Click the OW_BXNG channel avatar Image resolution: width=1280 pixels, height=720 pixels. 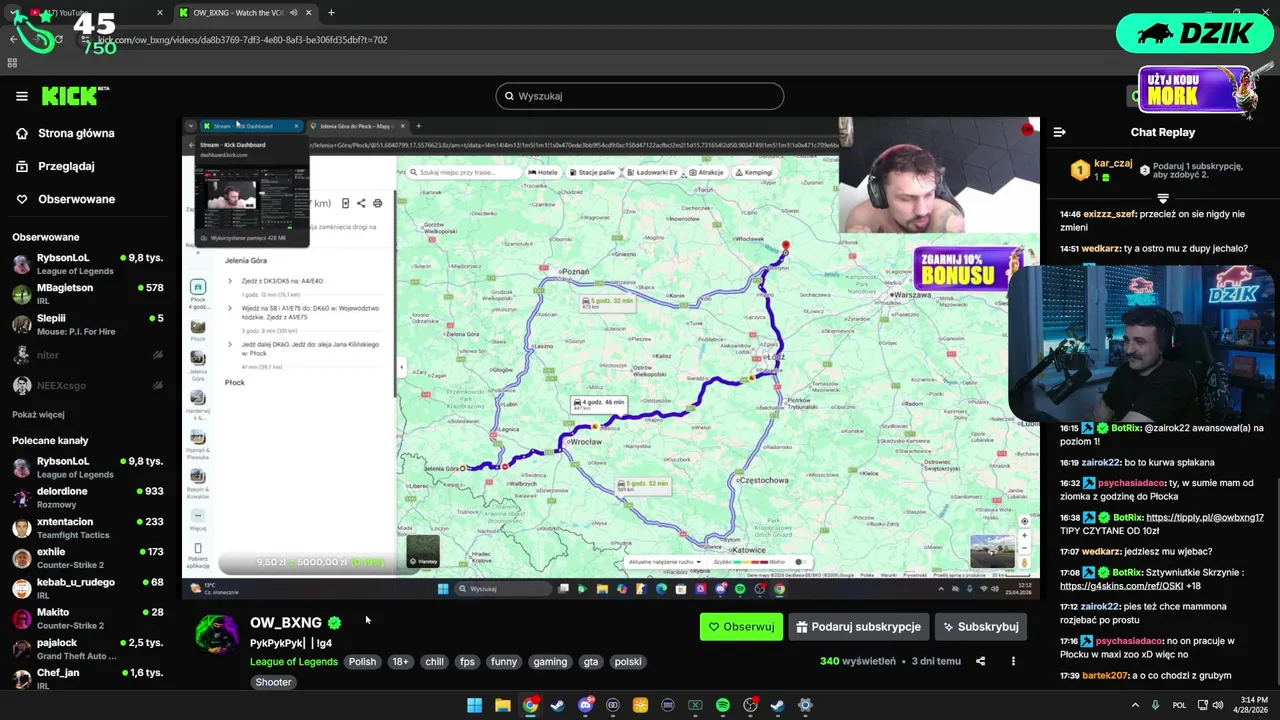(216, 634)
